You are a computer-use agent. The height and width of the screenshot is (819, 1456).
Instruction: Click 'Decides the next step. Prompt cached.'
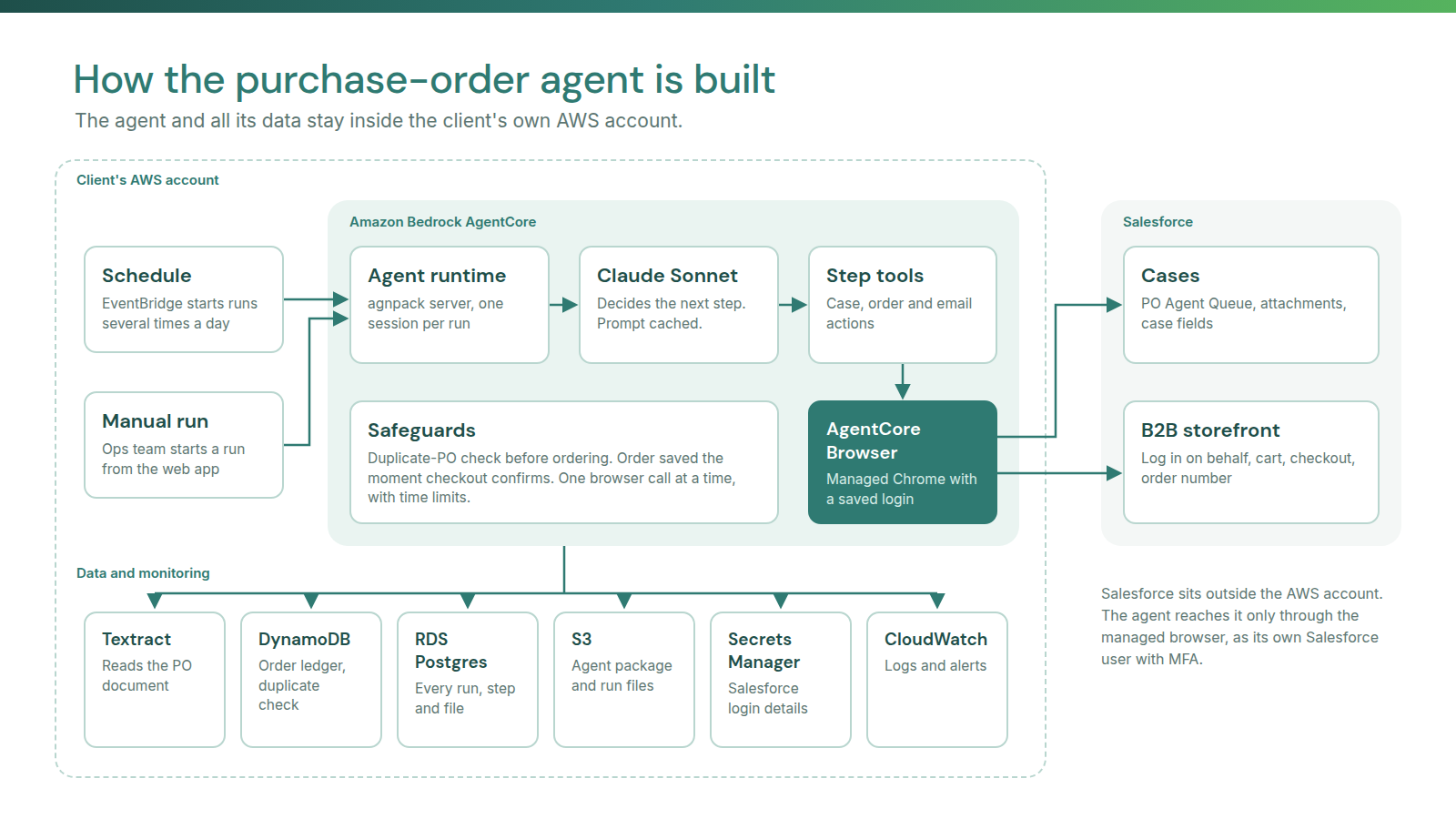(671, 313)
